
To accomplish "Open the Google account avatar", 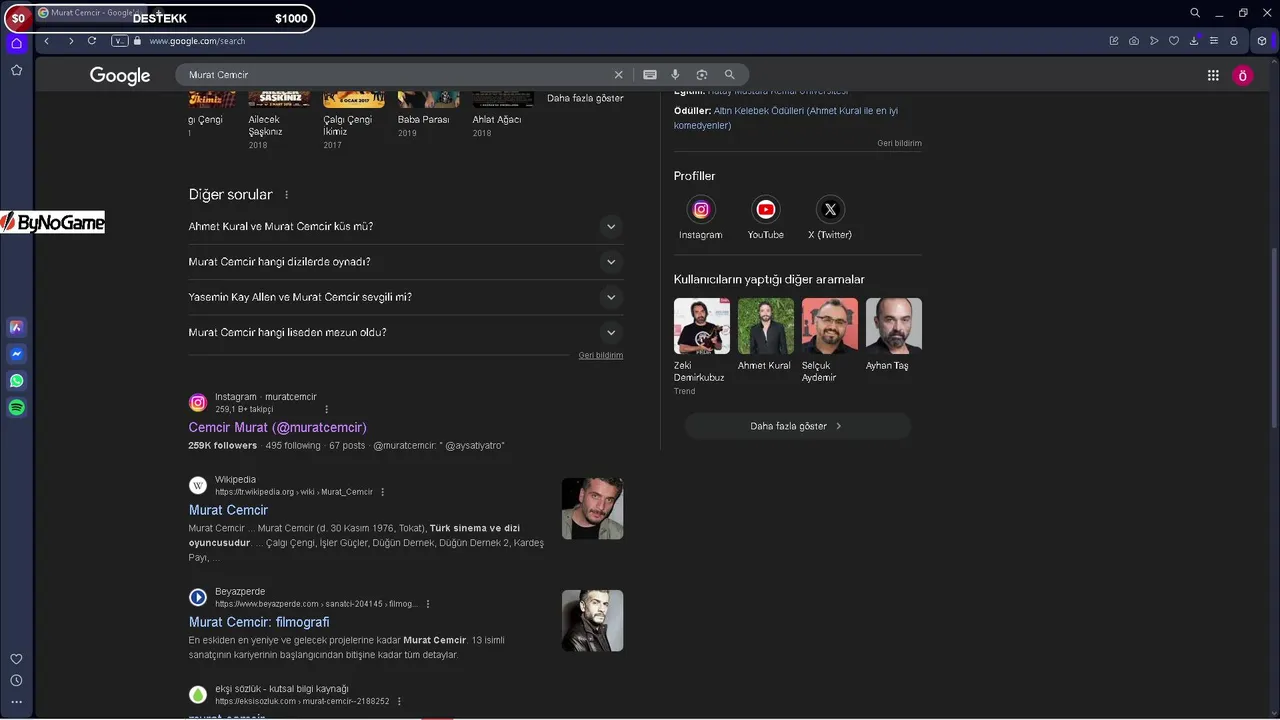I will coord(1243,75).
